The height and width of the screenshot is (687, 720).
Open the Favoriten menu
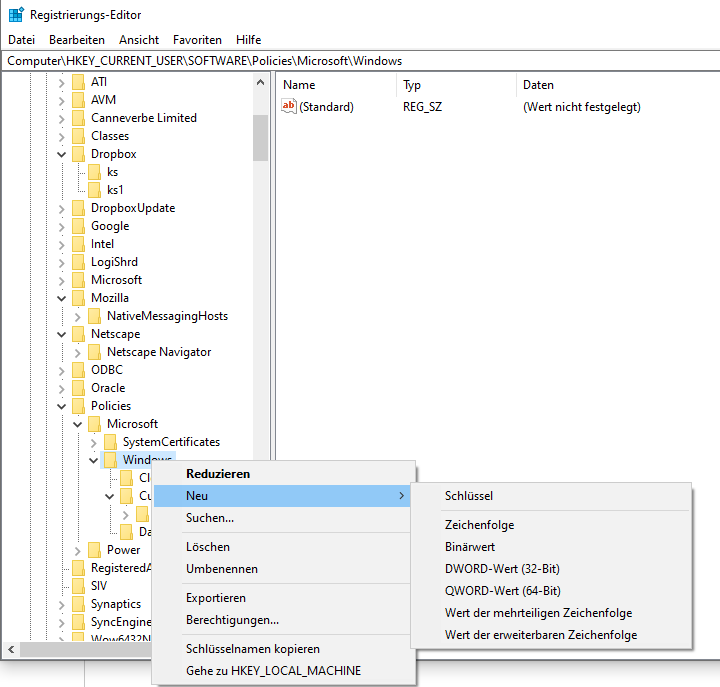click(x=197, y=40)
